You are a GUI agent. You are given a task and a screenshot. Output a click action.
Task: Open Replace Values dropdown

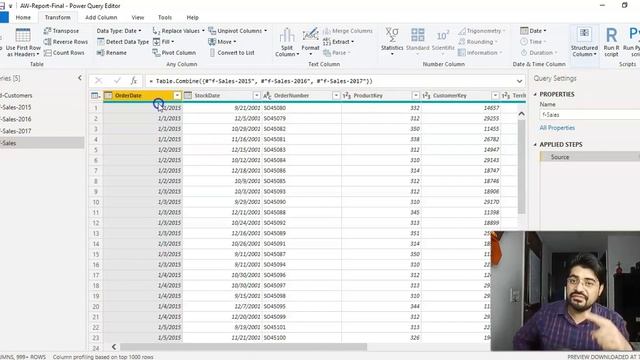178,31
